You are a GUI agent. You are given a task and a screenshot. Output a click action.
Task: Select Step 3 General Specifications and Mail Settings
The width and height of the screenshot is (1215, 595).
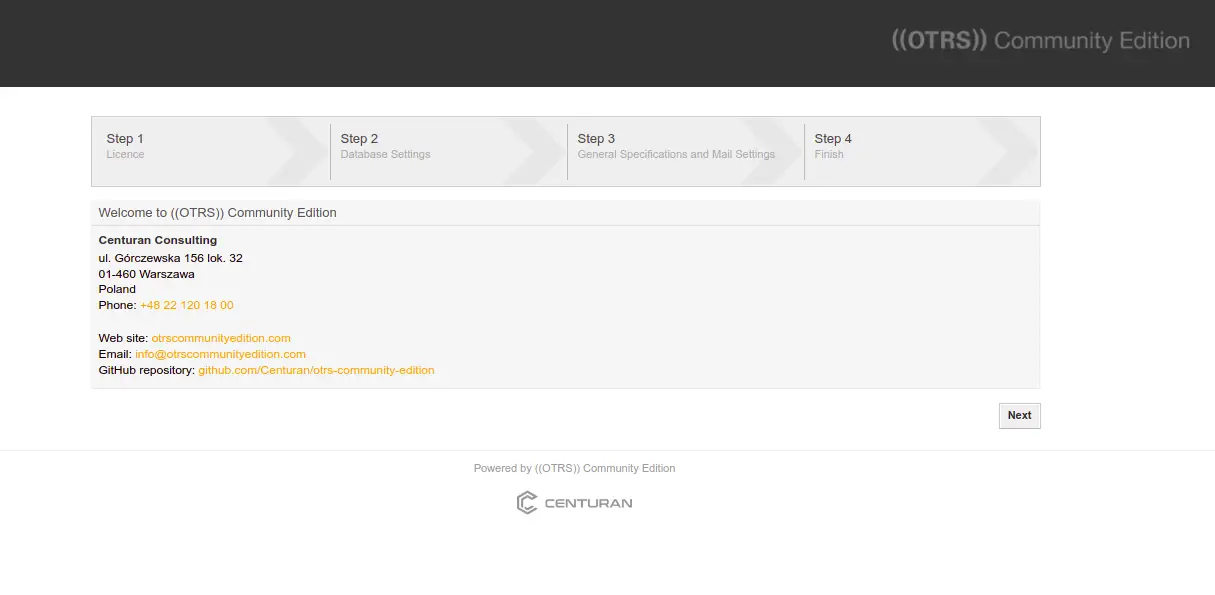tap(685, 152)
